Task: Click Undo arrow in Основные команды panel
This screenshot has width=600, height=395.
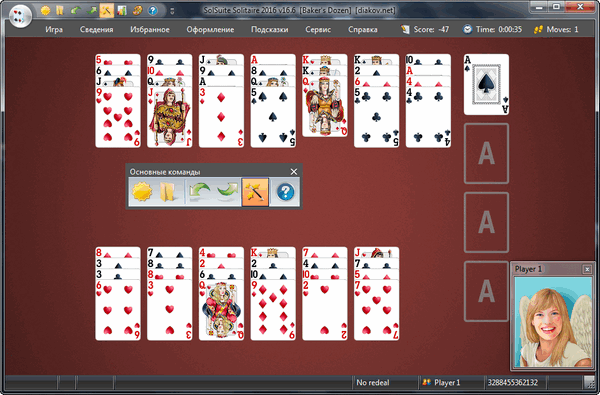Action: click(x=200, y=192)
